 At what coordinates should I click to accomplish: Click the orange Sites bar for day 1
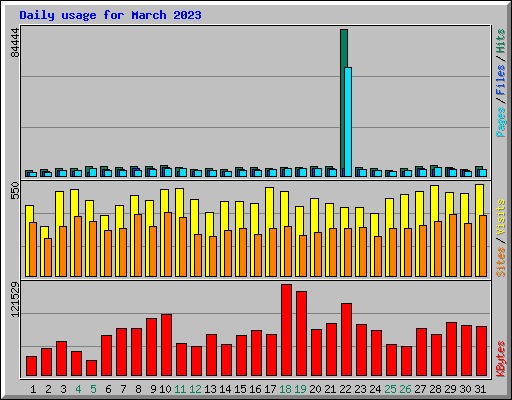(33, 249)
